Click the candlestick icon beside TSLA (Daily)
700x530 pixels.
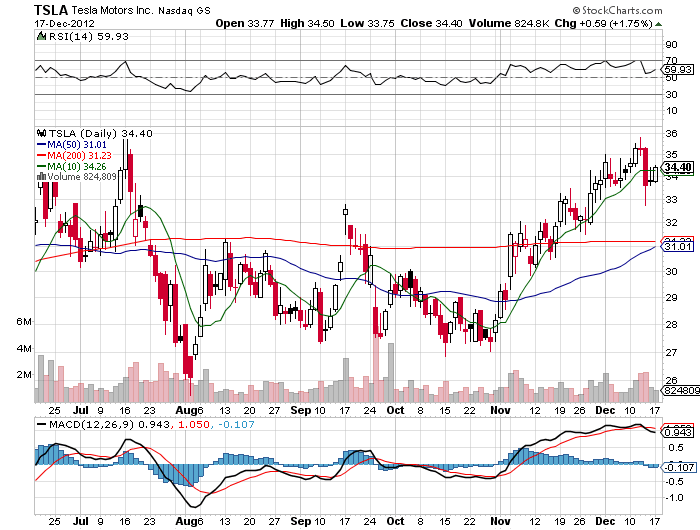(x=42, y=133)
